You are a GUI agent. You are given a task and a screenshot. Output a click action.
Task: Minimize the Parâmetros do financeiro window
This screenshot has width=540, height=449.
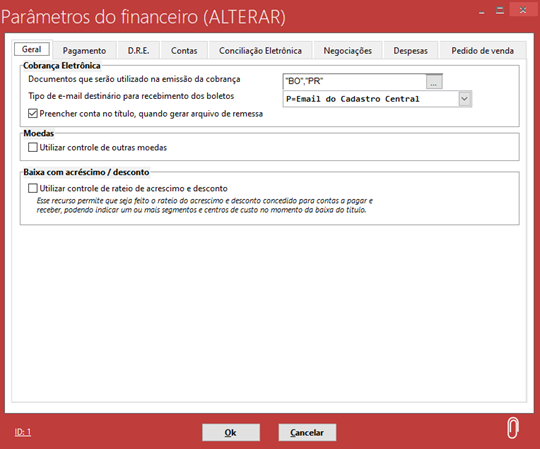481,11
